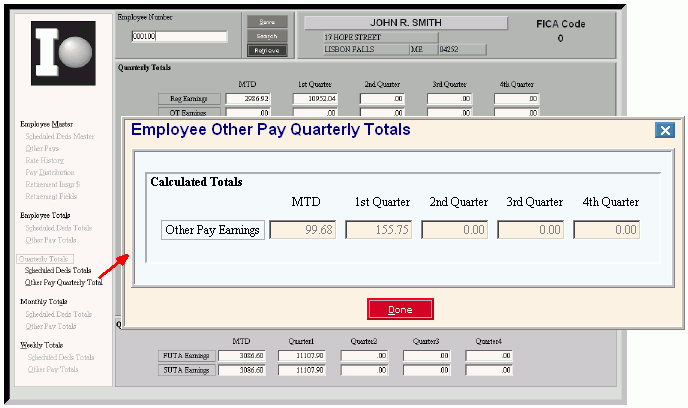Close the Employee Other Pay Quarterly Totals dialog
Viewport: 688px width, 408px height.
click(x=664, y=130)
